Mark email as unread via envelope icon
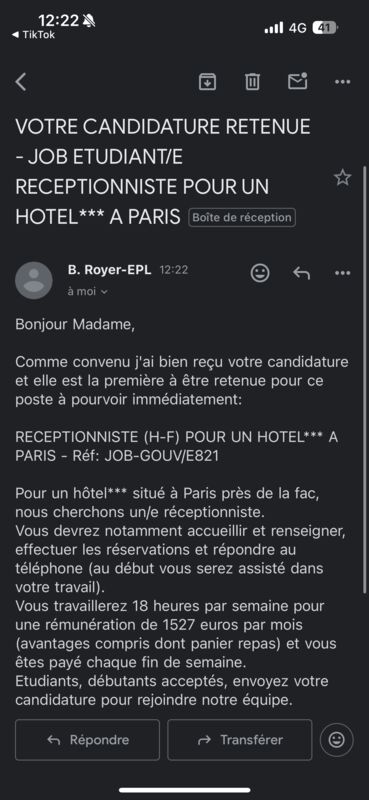Screen dimensions: 369x800 298,81
